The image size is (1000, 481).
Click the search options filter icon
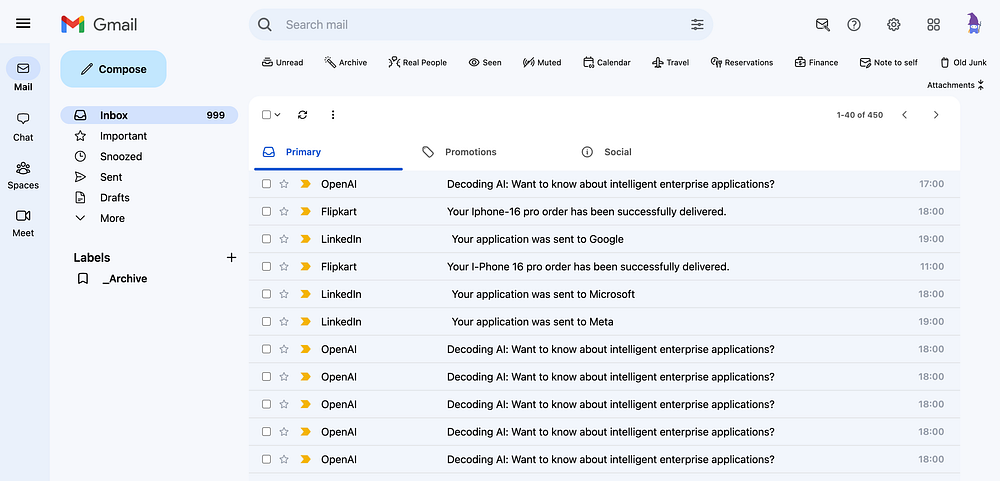697,25
